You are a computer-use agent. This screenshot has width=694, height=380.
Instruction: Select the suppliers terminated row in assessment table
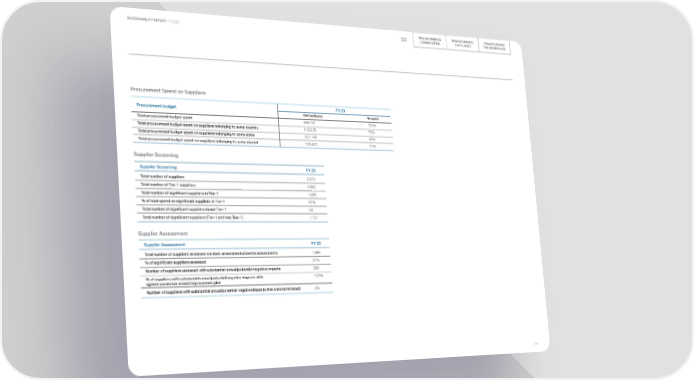237,291
